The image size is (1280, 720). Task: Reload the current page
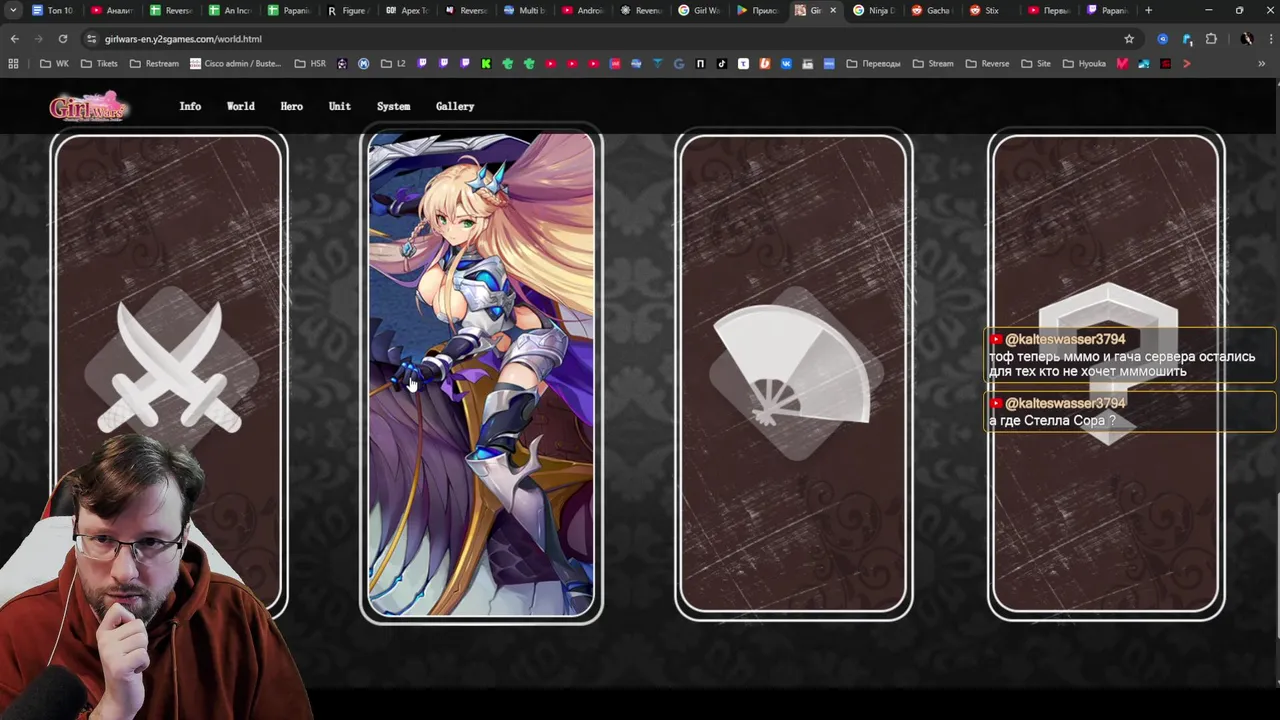(x=62, y=39)
